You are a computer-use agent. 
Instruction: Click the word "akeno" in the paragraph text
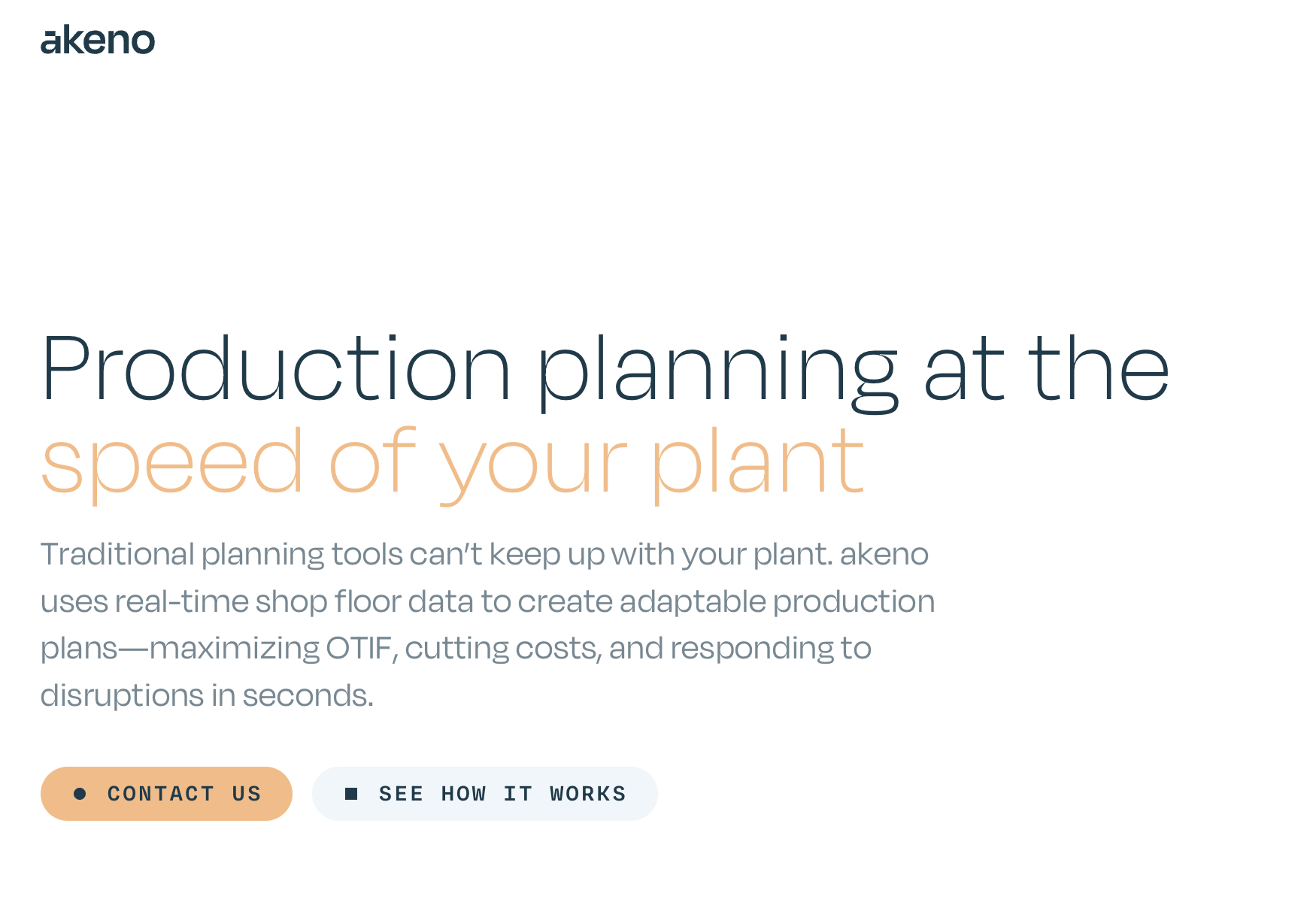tap(884, 555)
